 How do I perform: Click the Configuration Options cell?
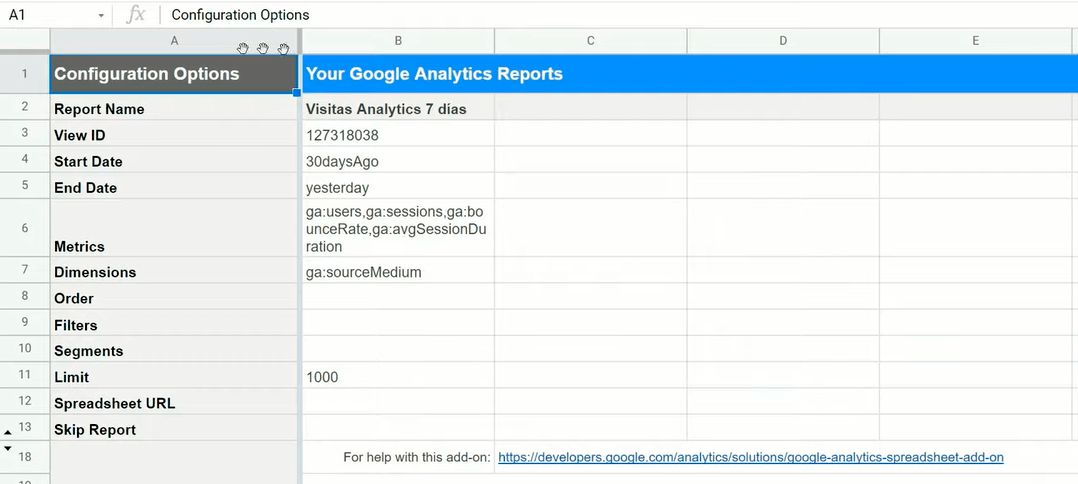(x=174, y=74)
